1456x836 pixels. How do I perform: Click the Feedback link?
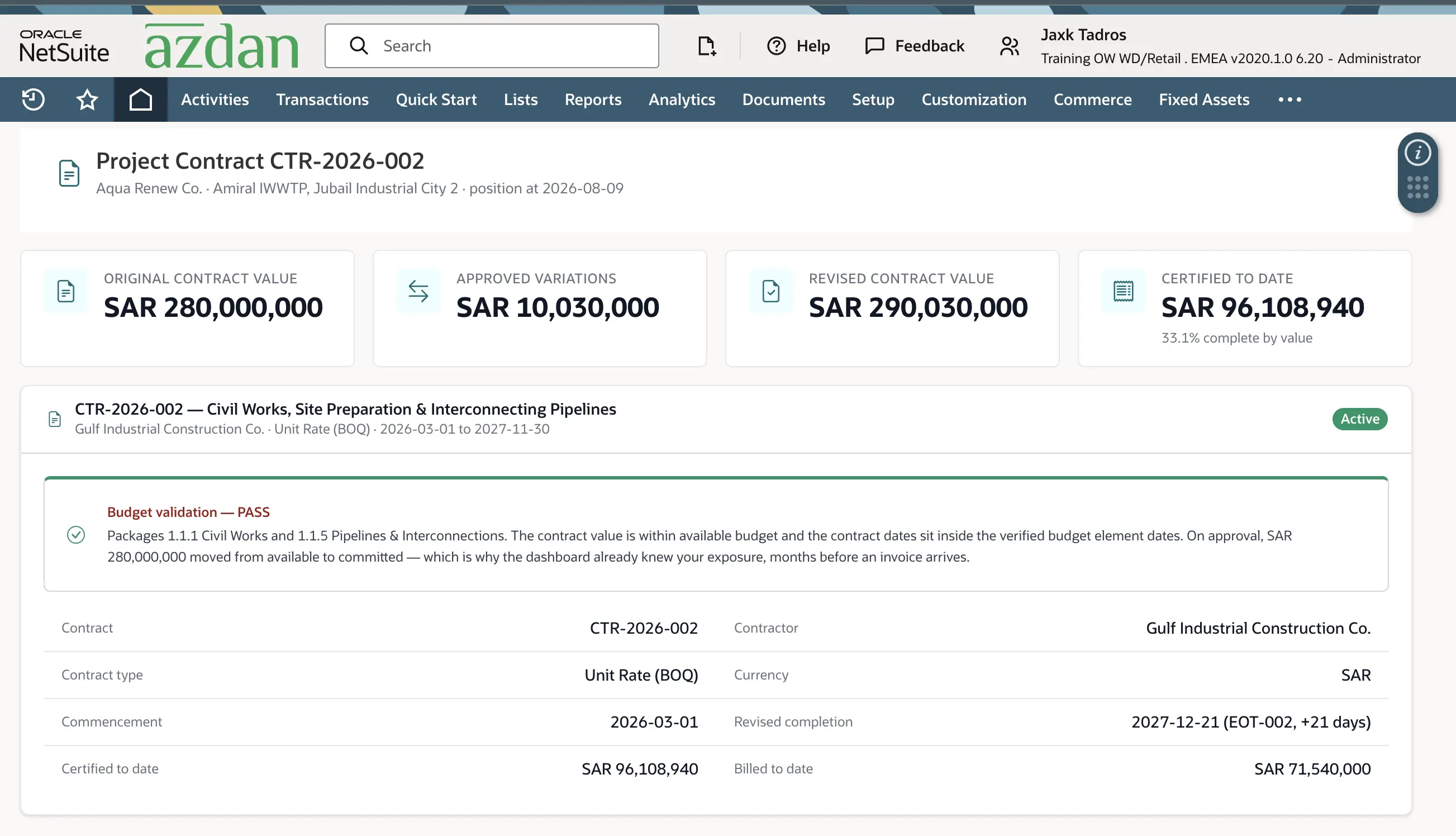930,46
